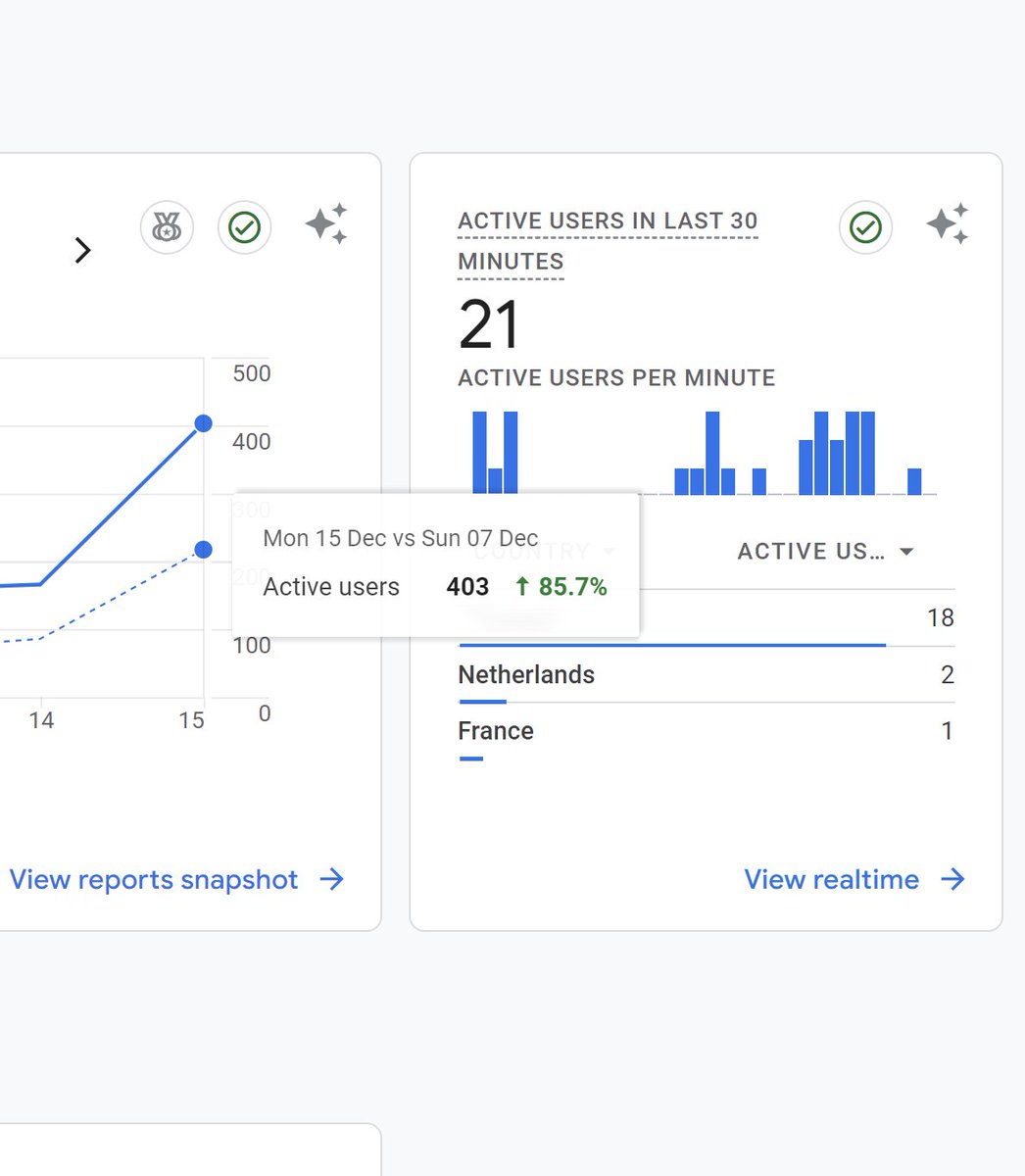
Task: Click the value 1 for France
Action: 948,731
